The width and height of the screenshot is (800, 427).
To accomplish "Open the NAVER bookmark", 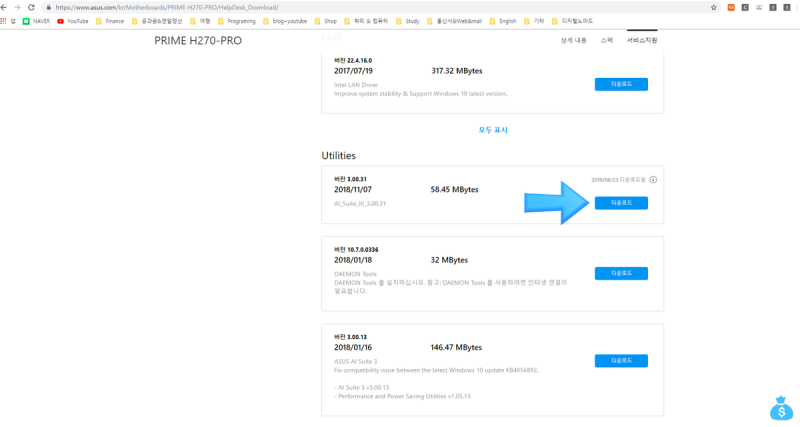I will coord(36,21).
